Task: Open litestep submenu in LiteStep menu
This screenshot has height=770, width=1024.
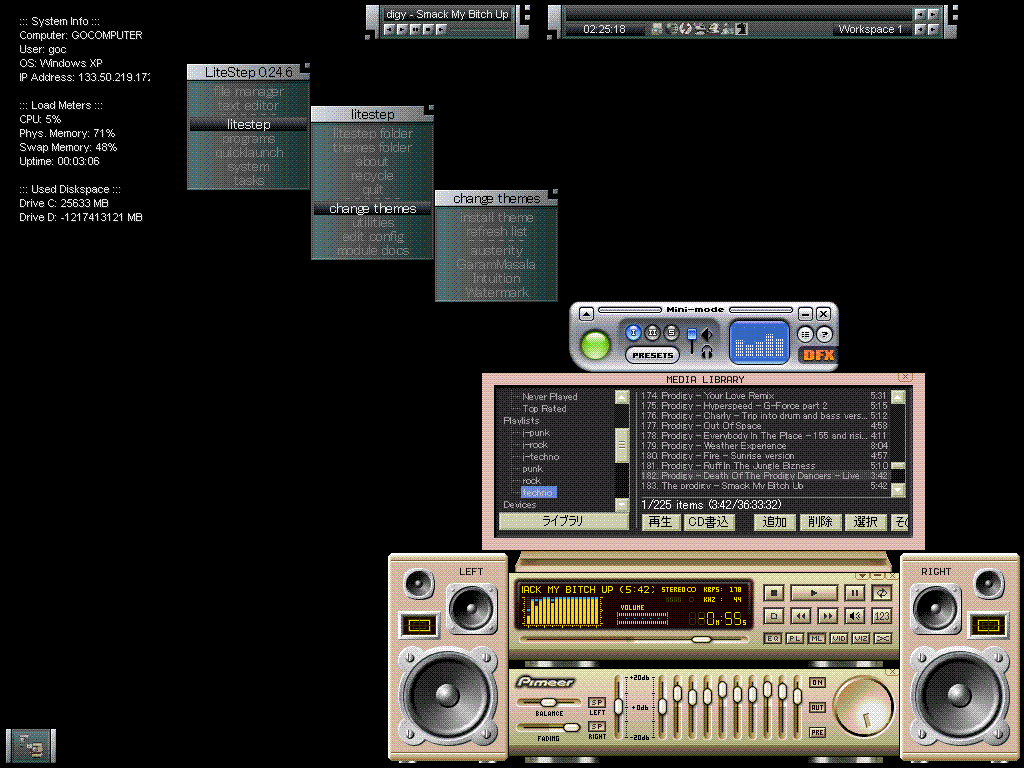Action: (x=248, y=124)
